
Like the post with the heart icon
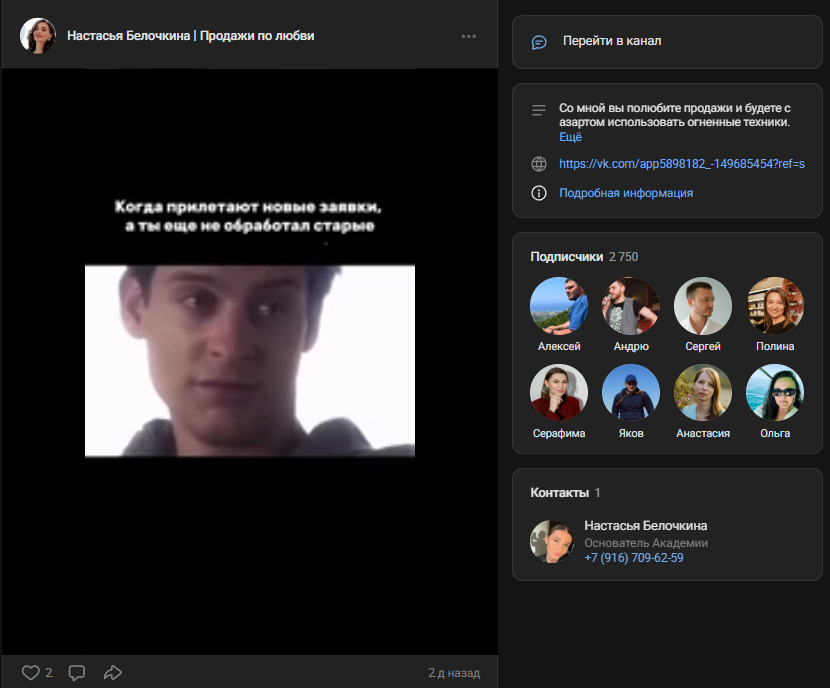point(31,672)
